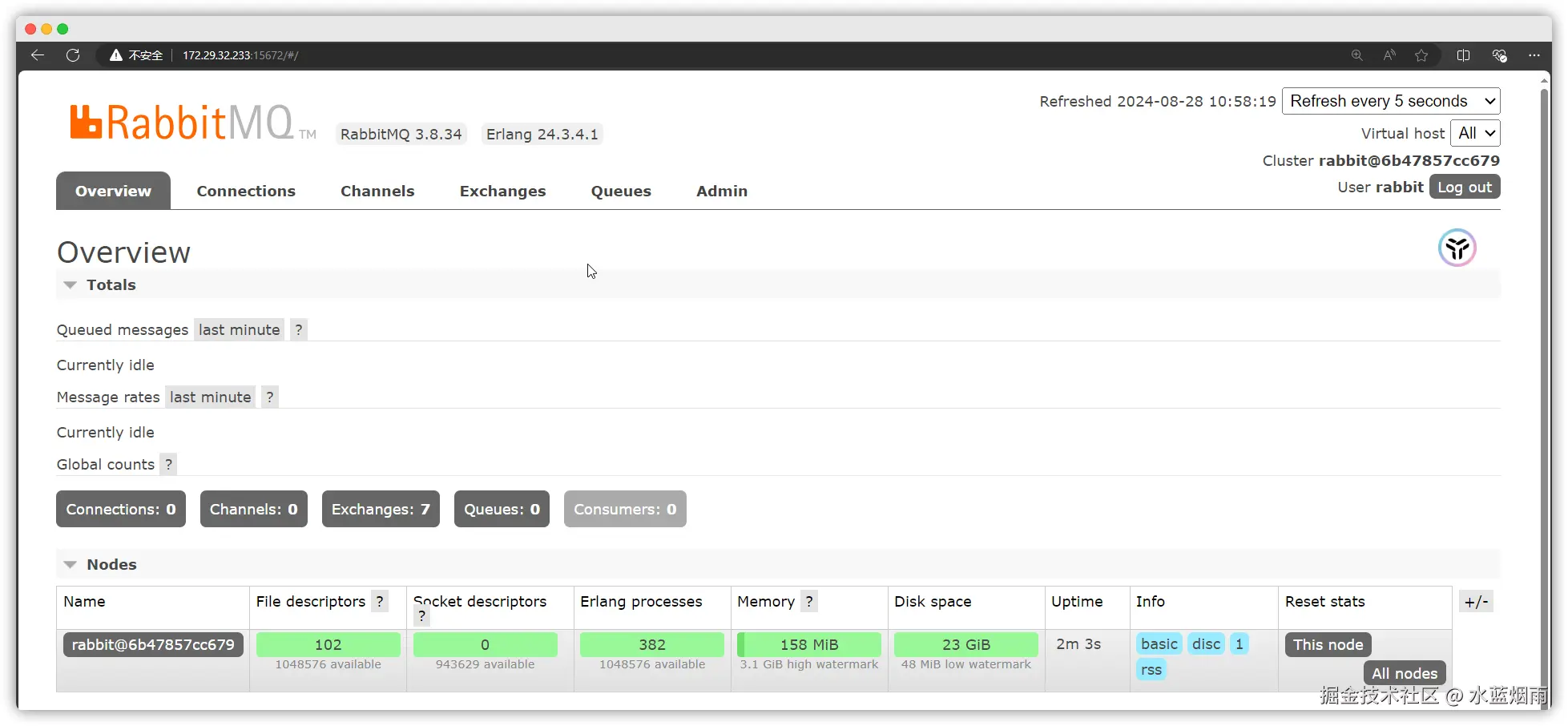Open help for Global counts
Image resolution: width=1568 pixels, height=726 pixels.
coord(168,464)
